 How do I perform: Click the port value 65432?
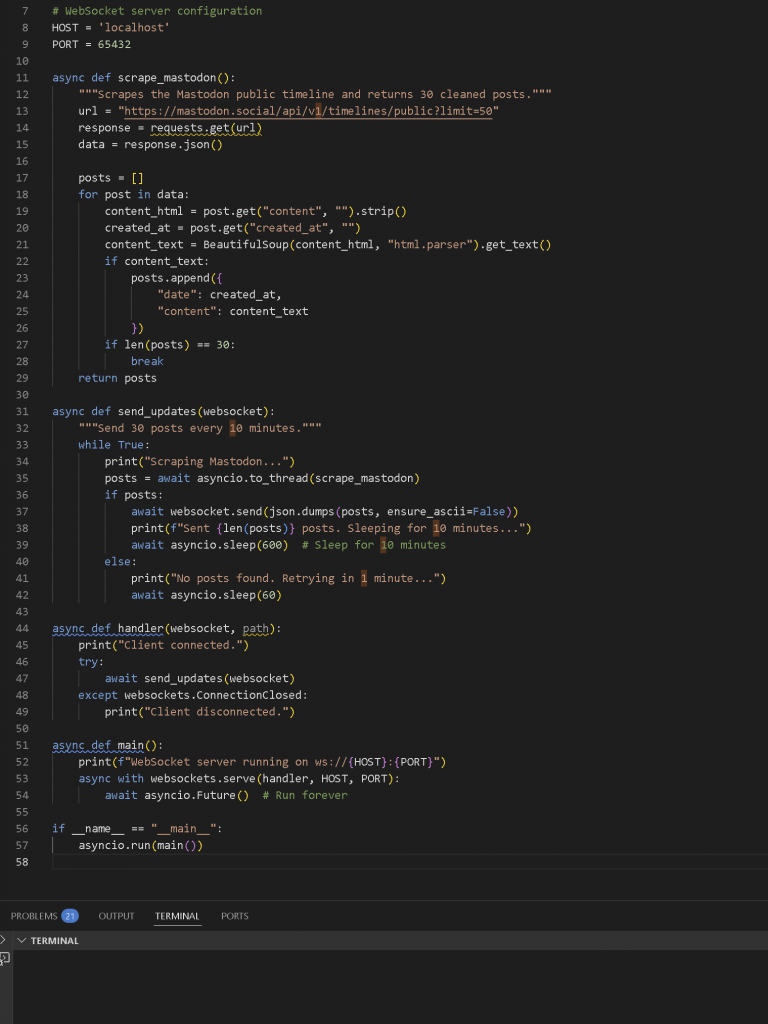(x=114, y=44)
